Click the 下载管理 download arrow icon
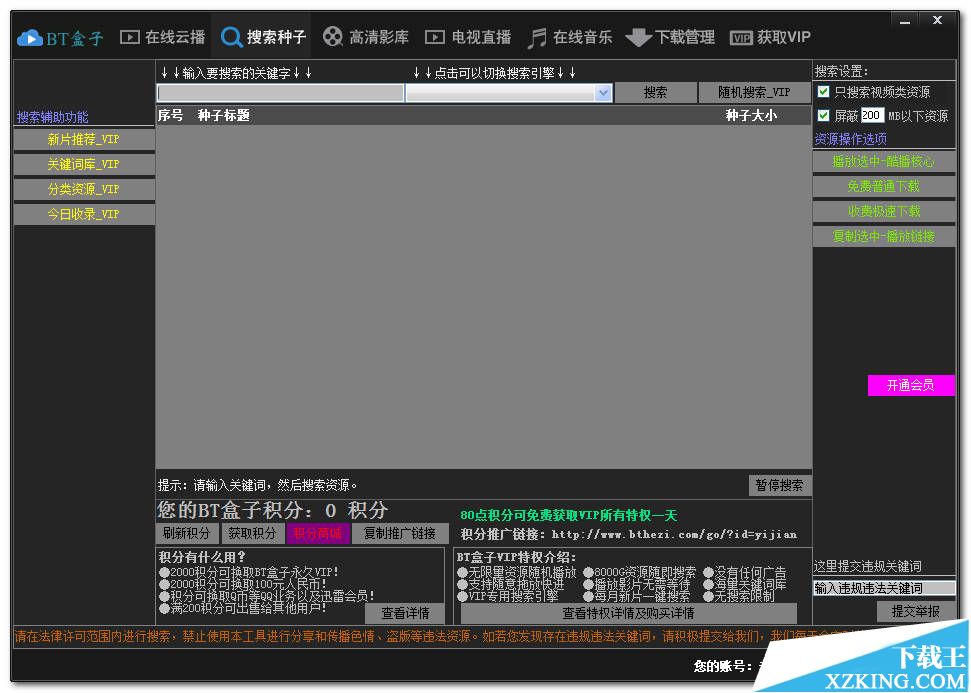971x693 pixels. point(638,38)
